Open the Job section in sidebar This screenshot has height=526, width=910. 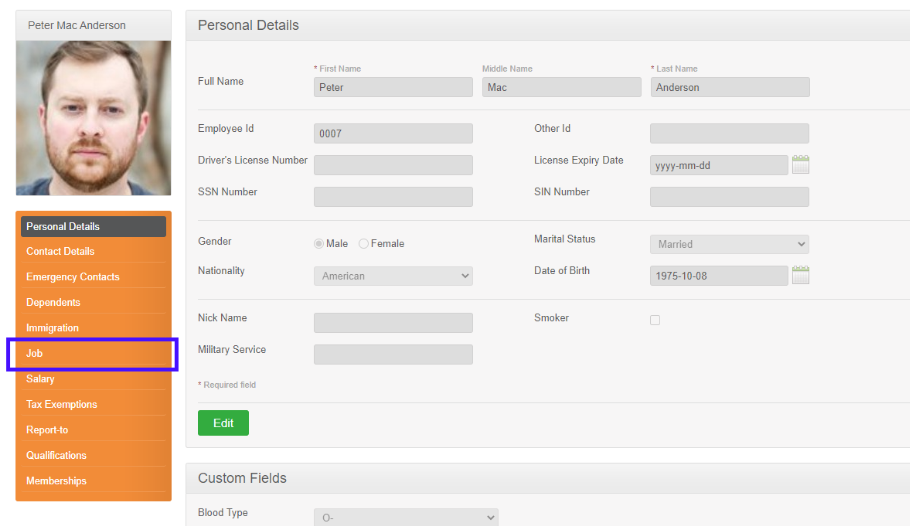click(93, 353)
